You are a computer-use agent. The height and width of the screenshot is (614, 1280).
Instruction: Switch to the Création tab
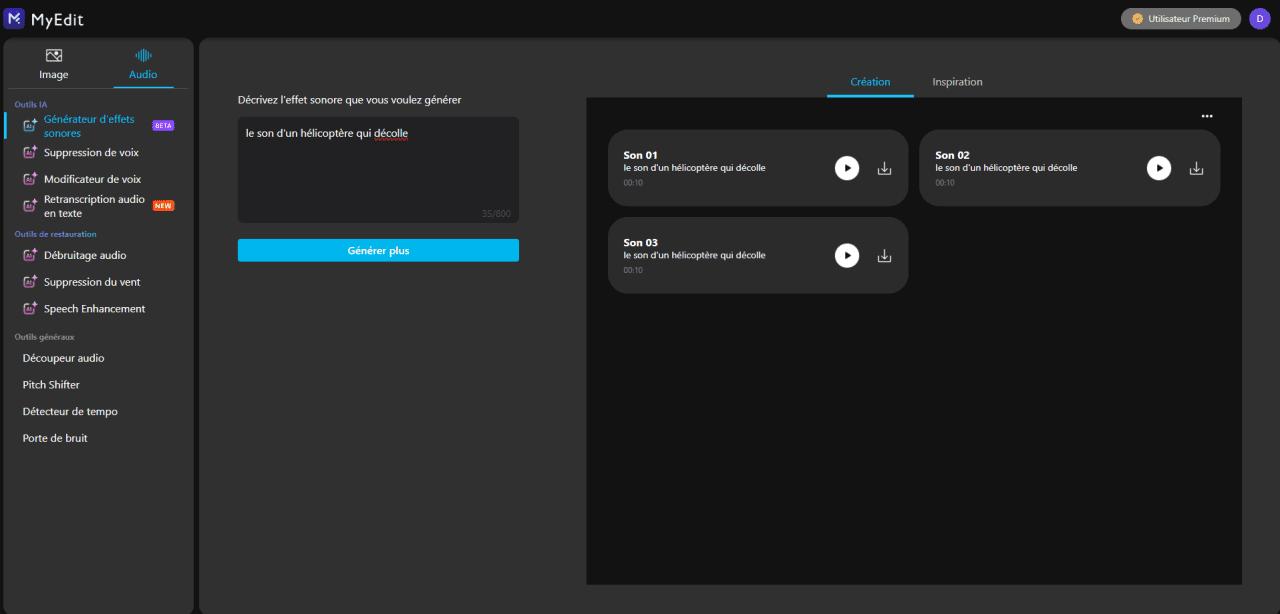tap(870, 82)
